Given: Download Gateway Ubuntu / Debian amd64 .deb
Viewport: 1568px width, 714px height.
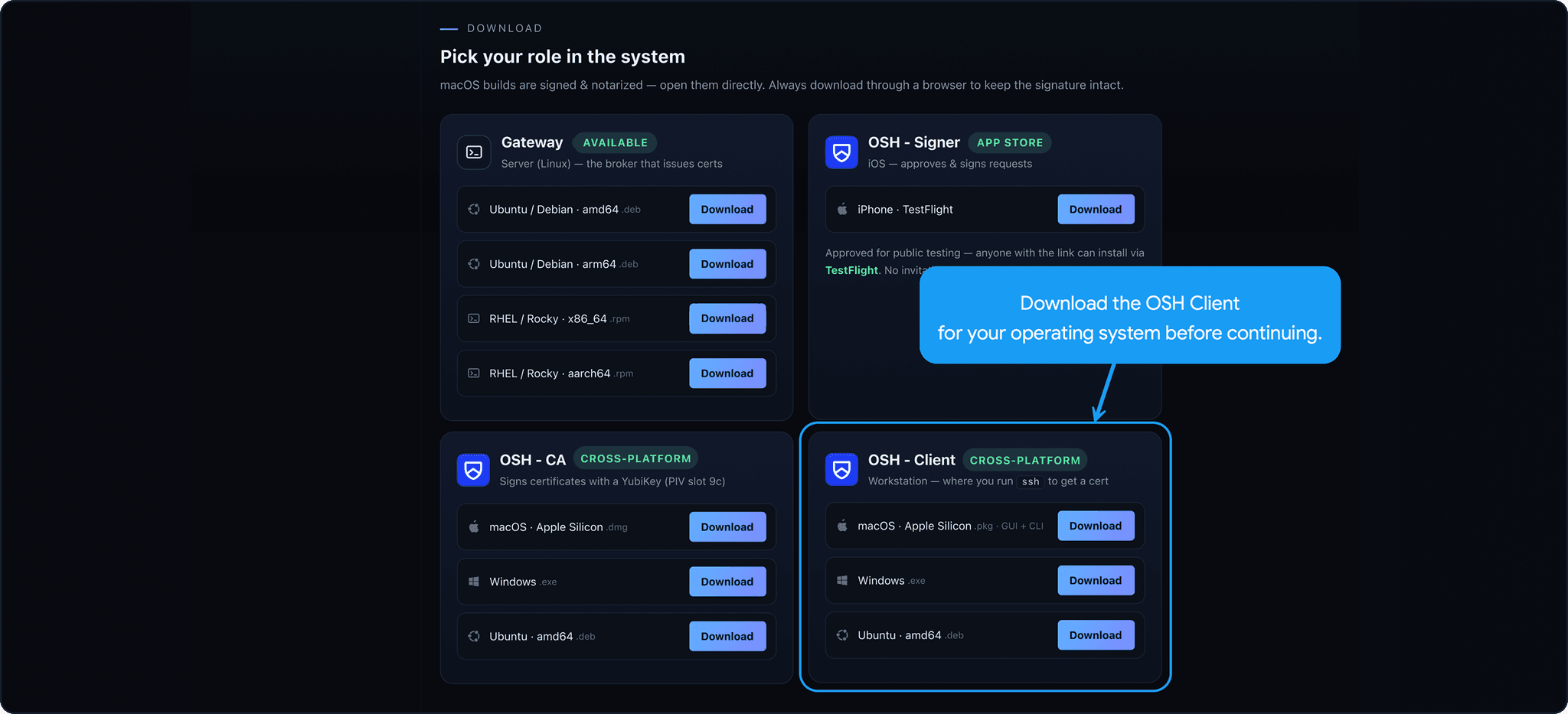Looking at the screenshot, I should click(x=727, y=209).
